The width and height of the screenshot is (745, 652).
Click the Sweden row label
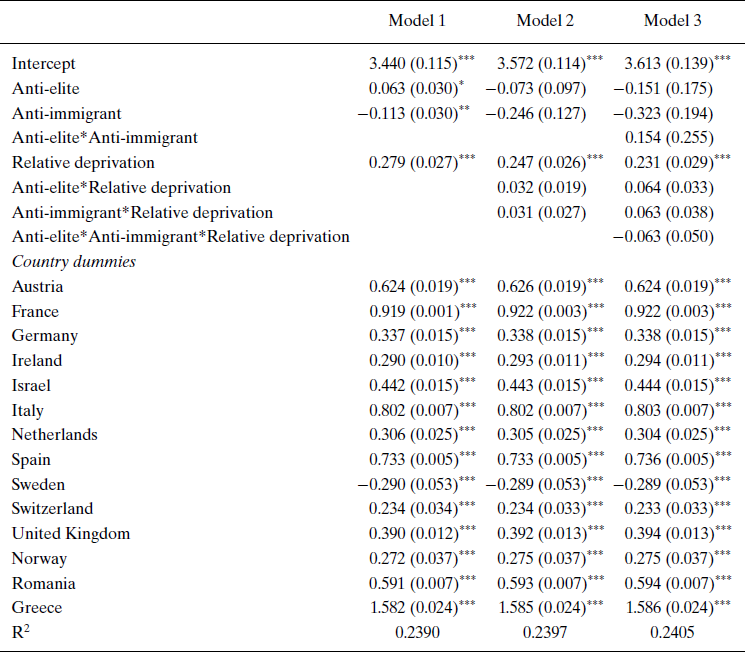(39, 484)
